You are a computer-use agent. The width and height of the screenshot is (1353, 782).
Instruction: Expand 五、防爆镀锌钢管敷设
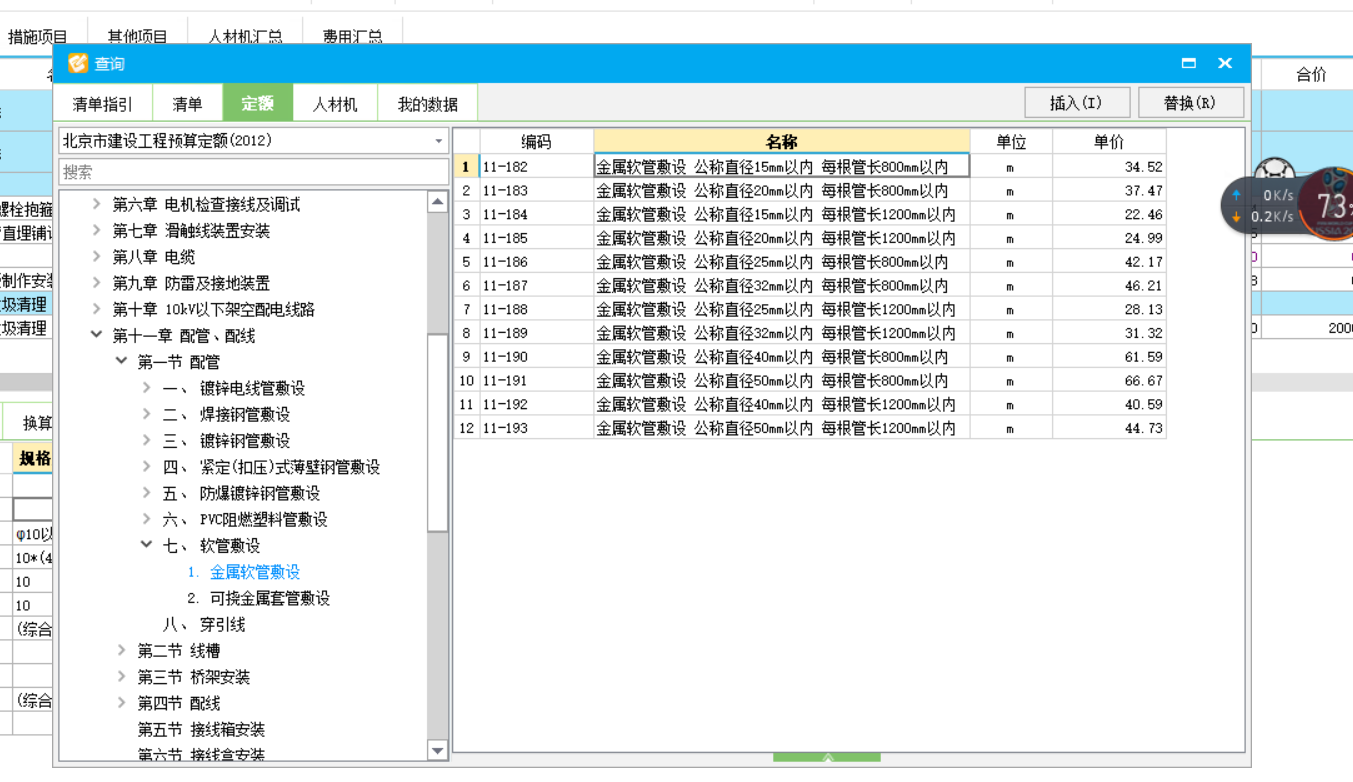point(147,493)
